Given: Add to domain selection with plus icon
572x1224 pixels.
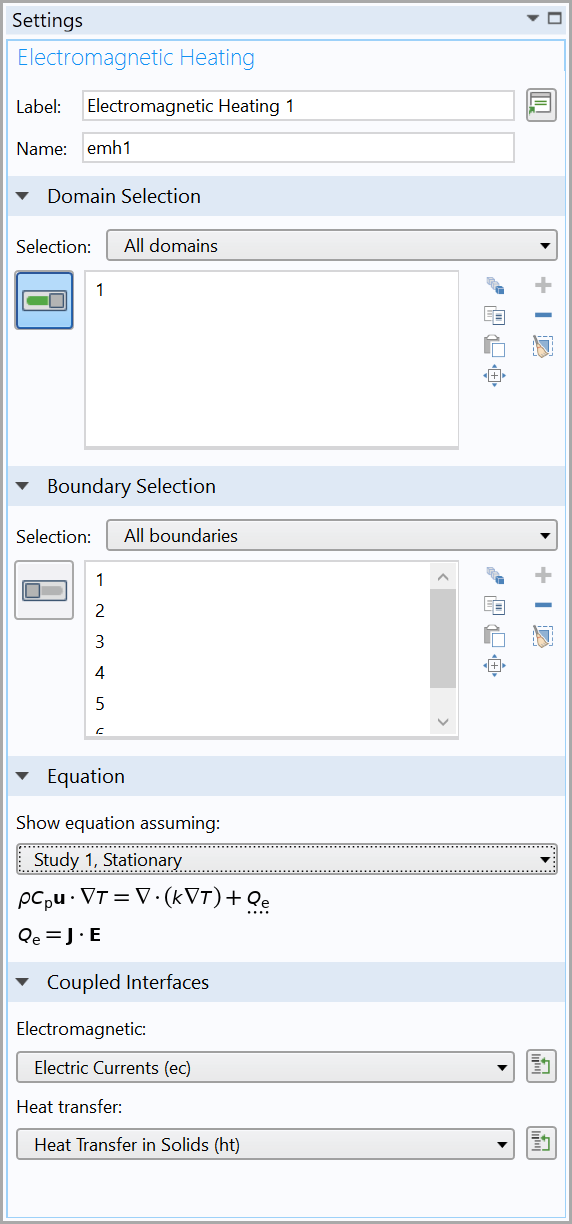Looking at the screenshot, I should pyautogui.click(x=543, y=286).
